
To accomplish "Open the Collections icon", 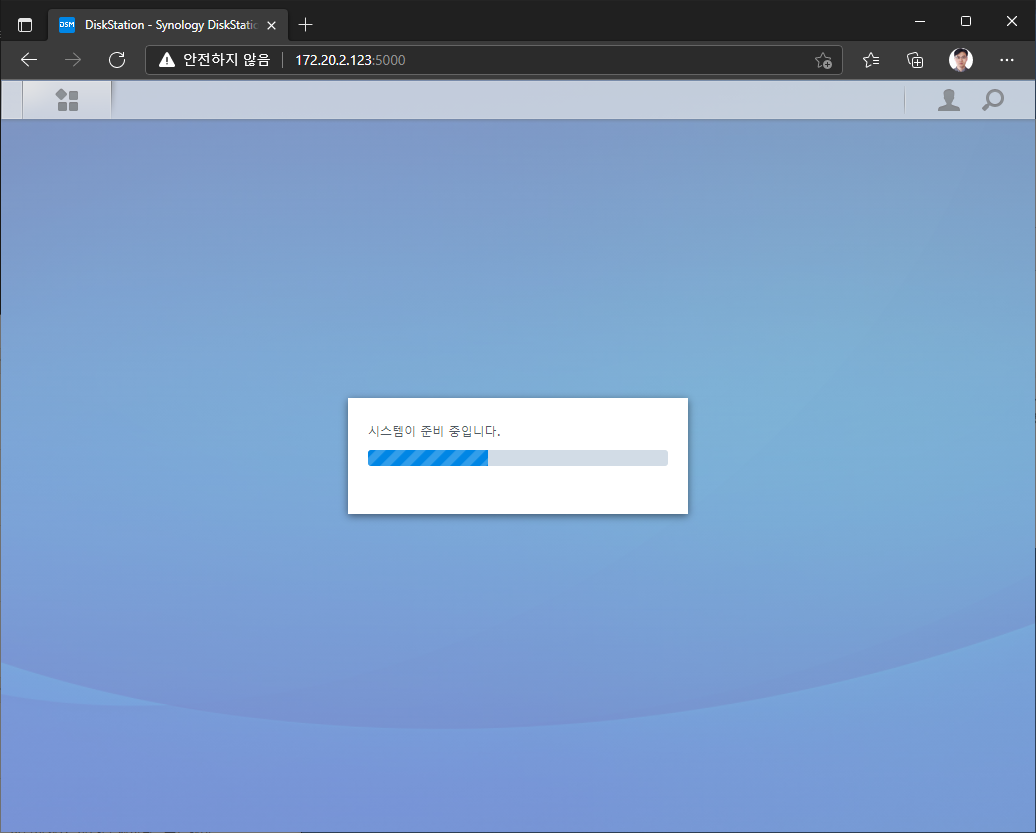I will tap(915, 60).
